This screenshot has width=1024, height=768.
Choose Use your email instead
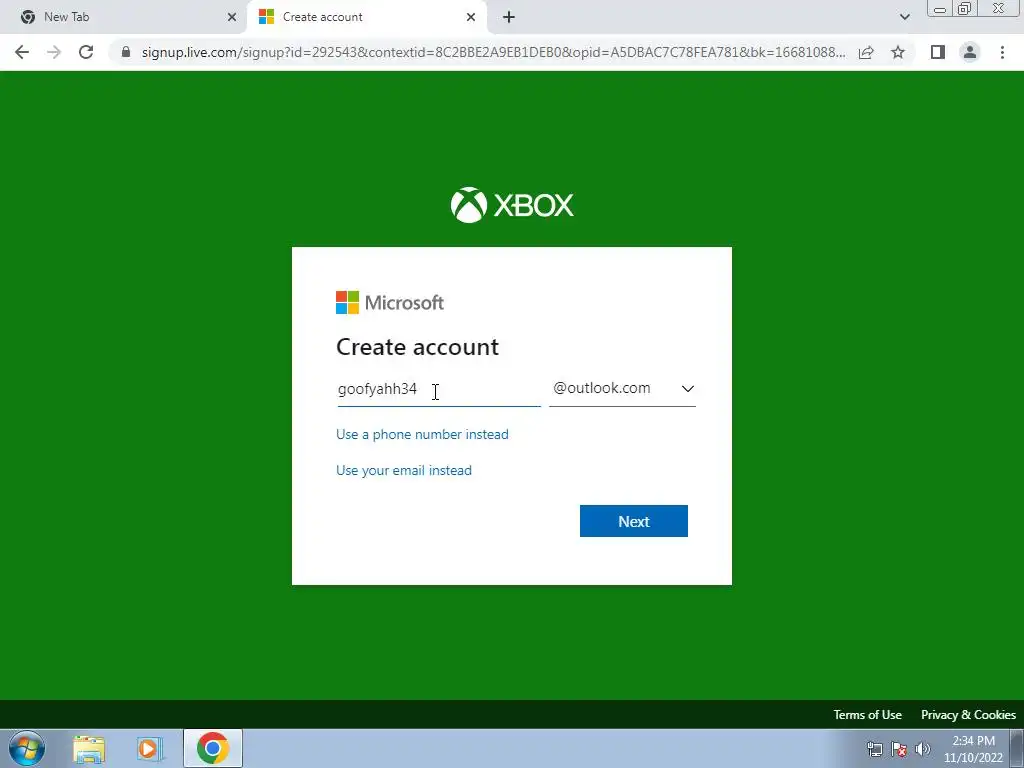point(404,470)
